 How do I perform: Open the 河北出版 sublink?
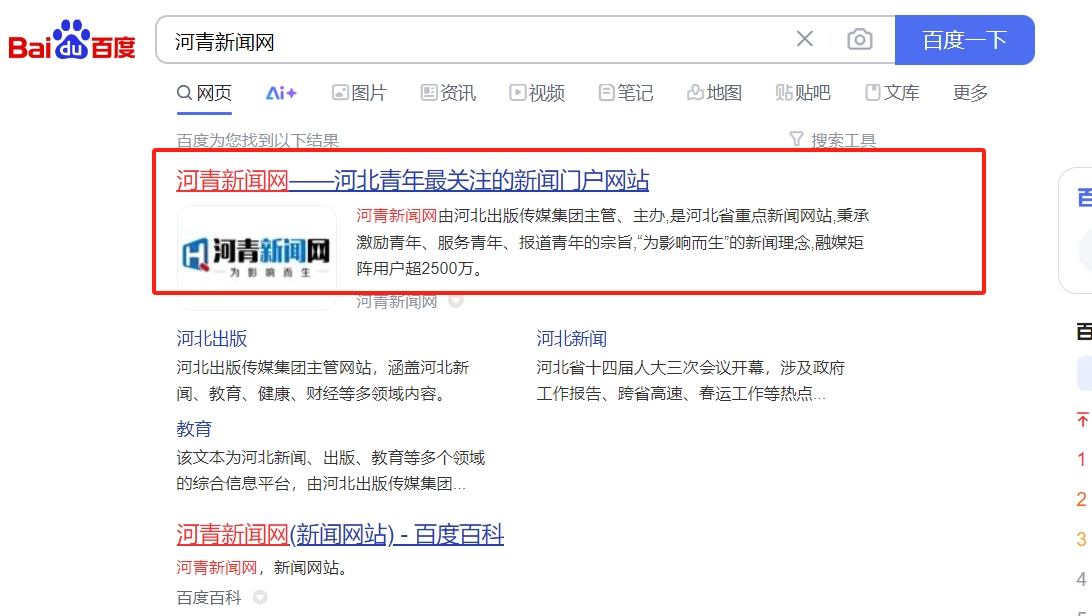212,339
